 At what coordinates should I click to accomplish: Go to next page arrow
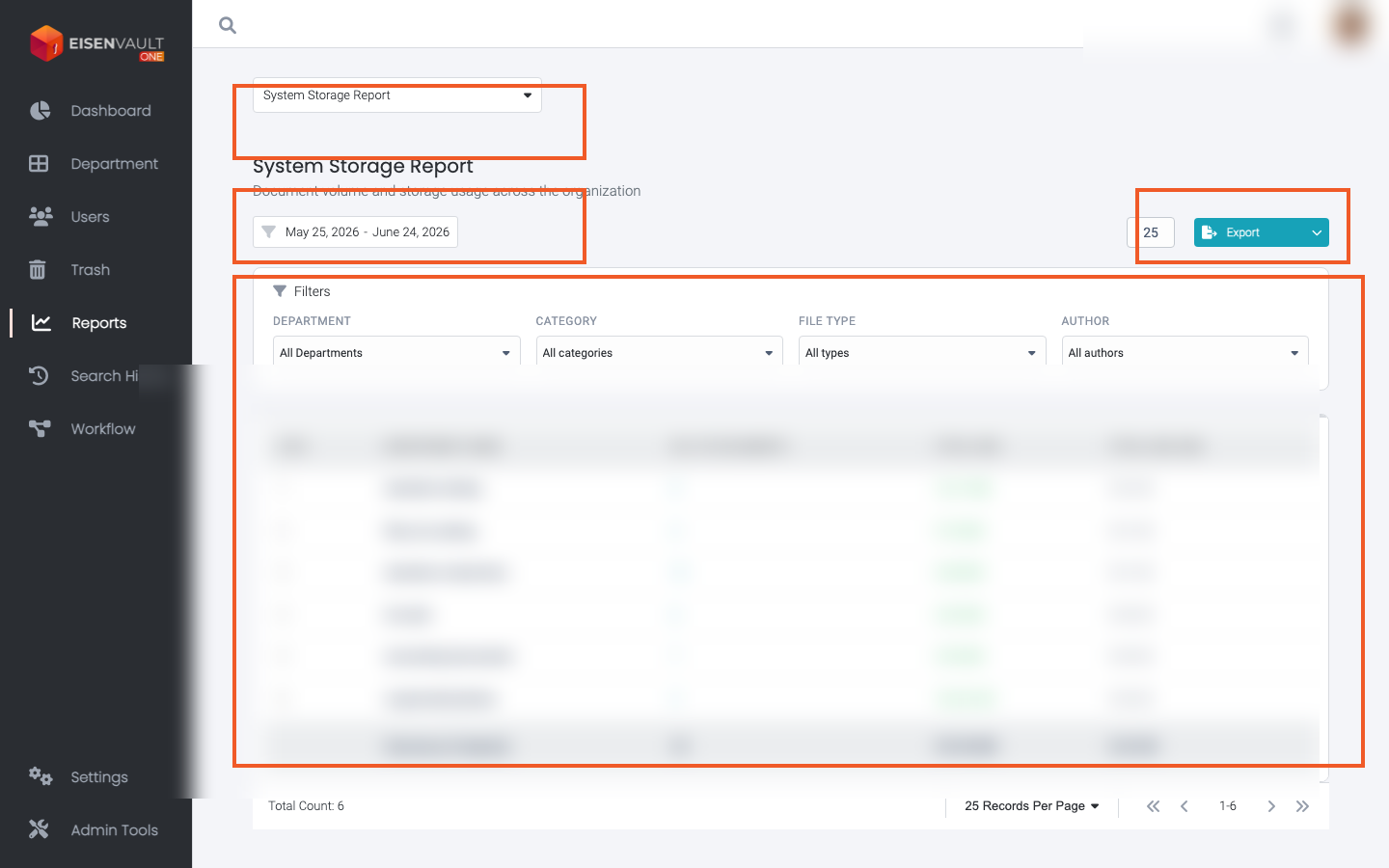[x=1271, y=806]
